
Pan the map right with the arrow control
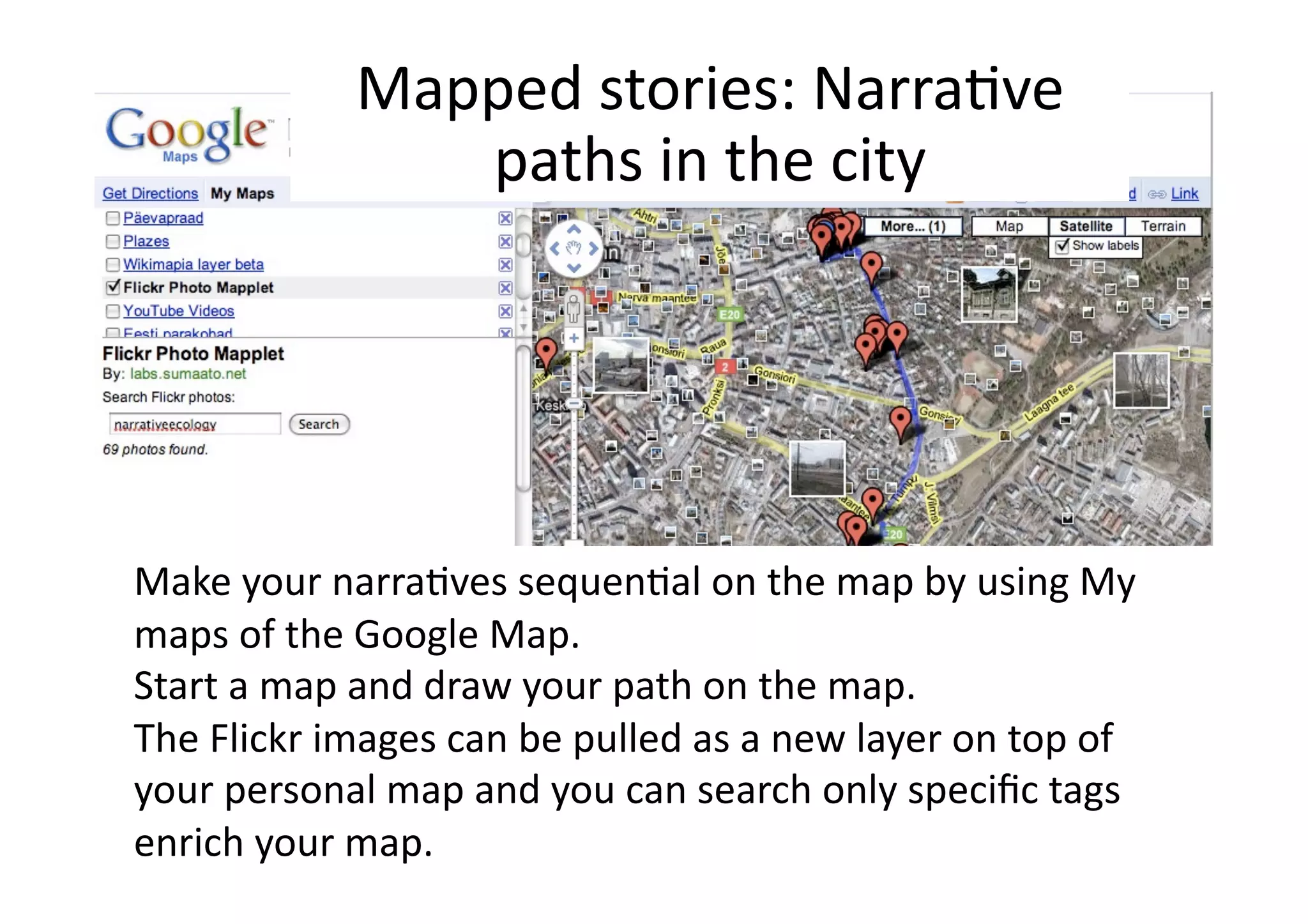pyautogui.click(x=593, y=248)
